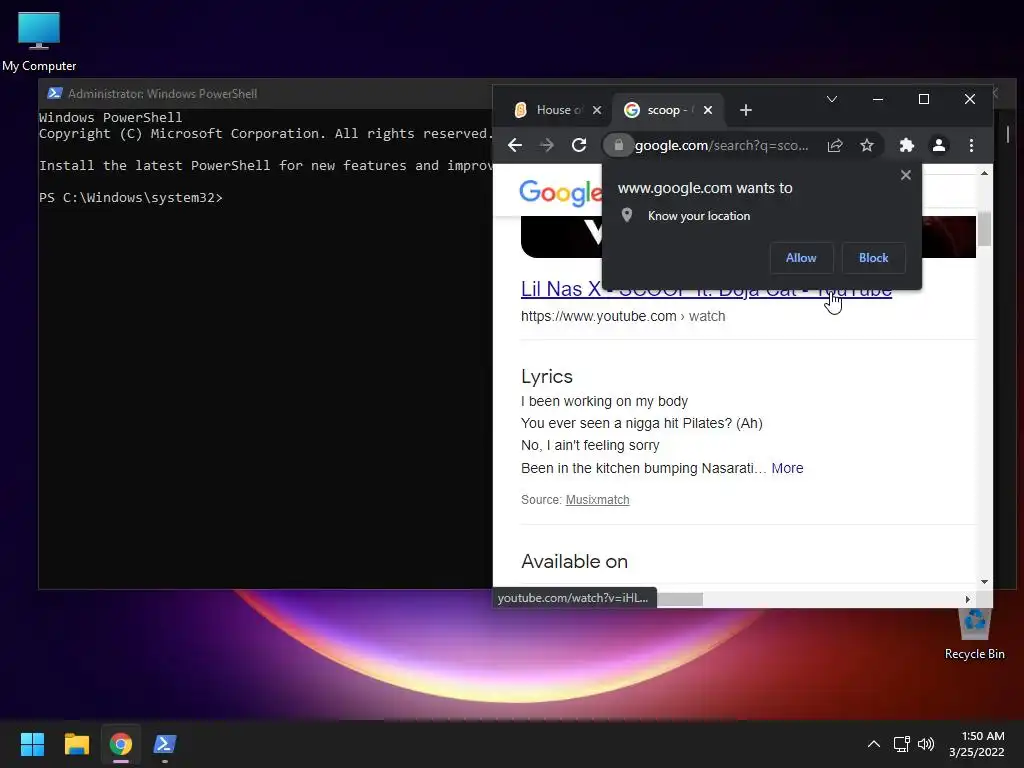Click the Lyrics heading text

tap(547, 376)
